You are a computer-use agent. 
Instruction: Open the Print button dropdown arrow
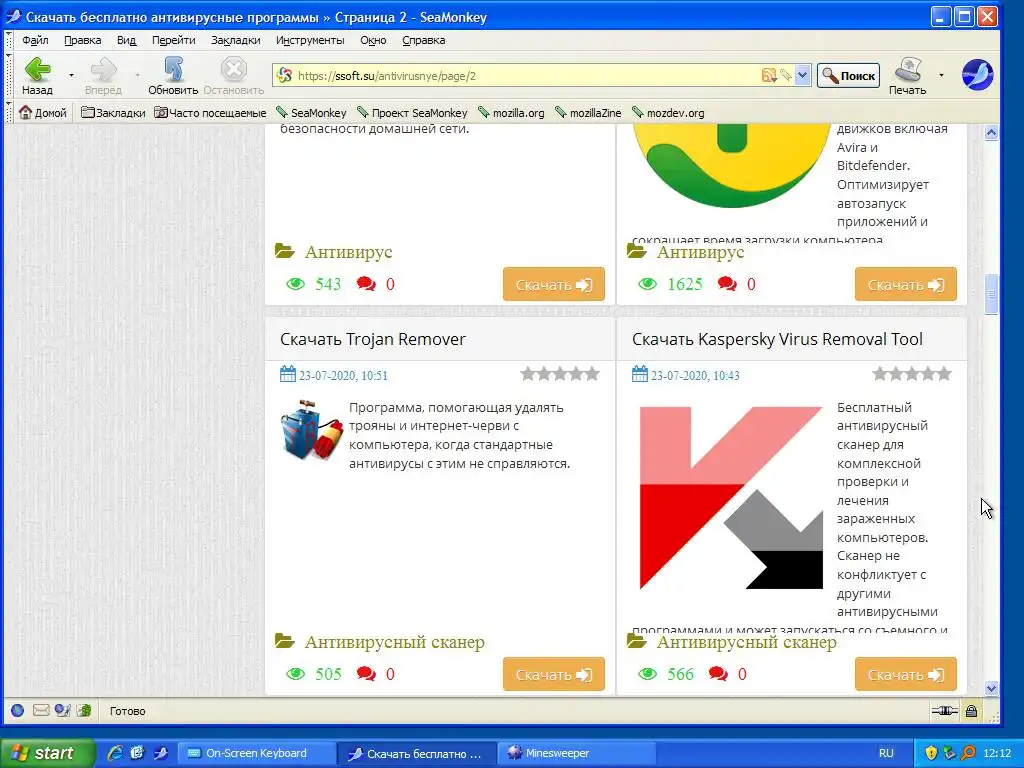941,75
